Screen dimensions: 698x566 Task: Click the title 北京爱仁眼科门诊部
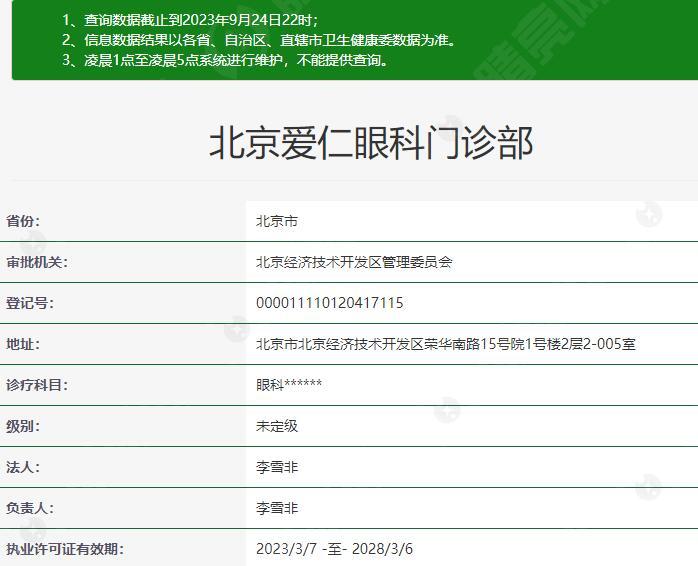(x=371, y=143)
